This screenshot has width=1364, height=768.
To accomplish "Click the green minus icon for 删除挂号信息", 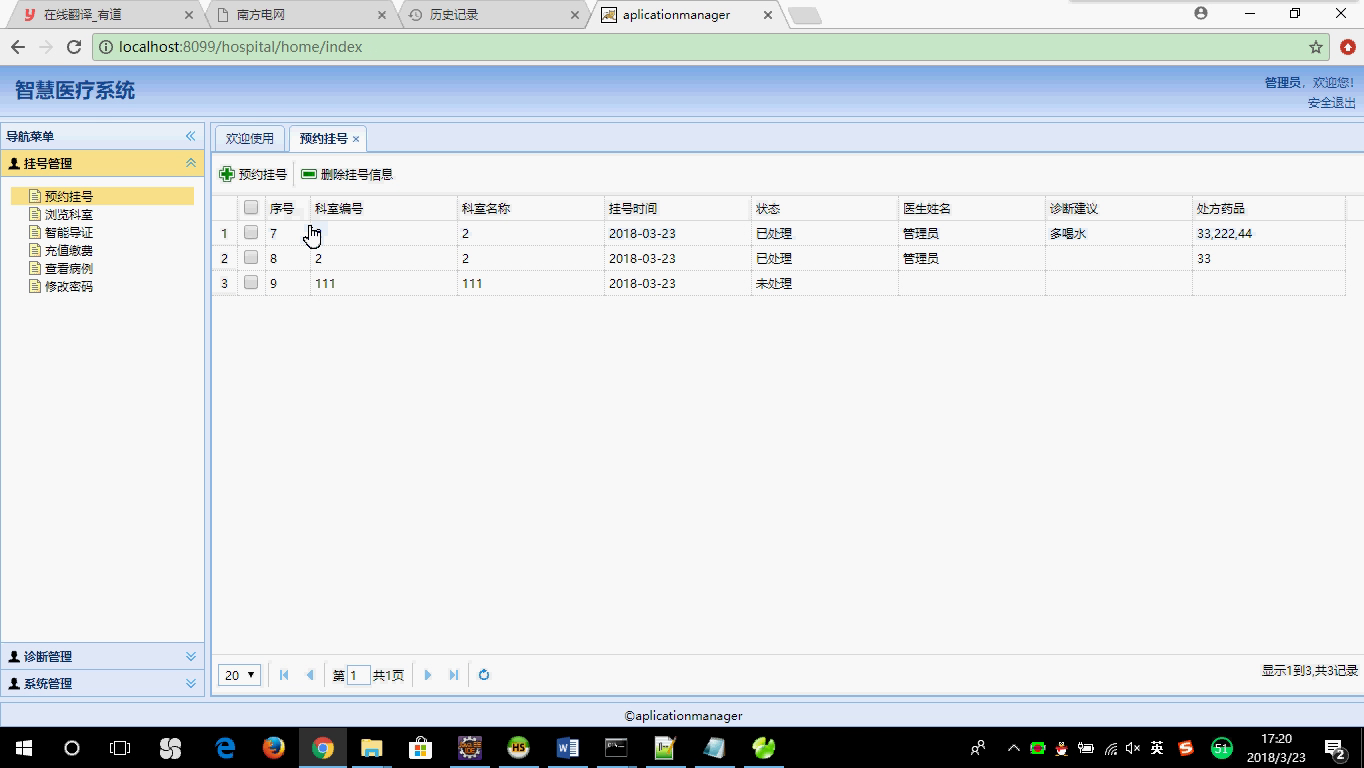I will 309,174.
